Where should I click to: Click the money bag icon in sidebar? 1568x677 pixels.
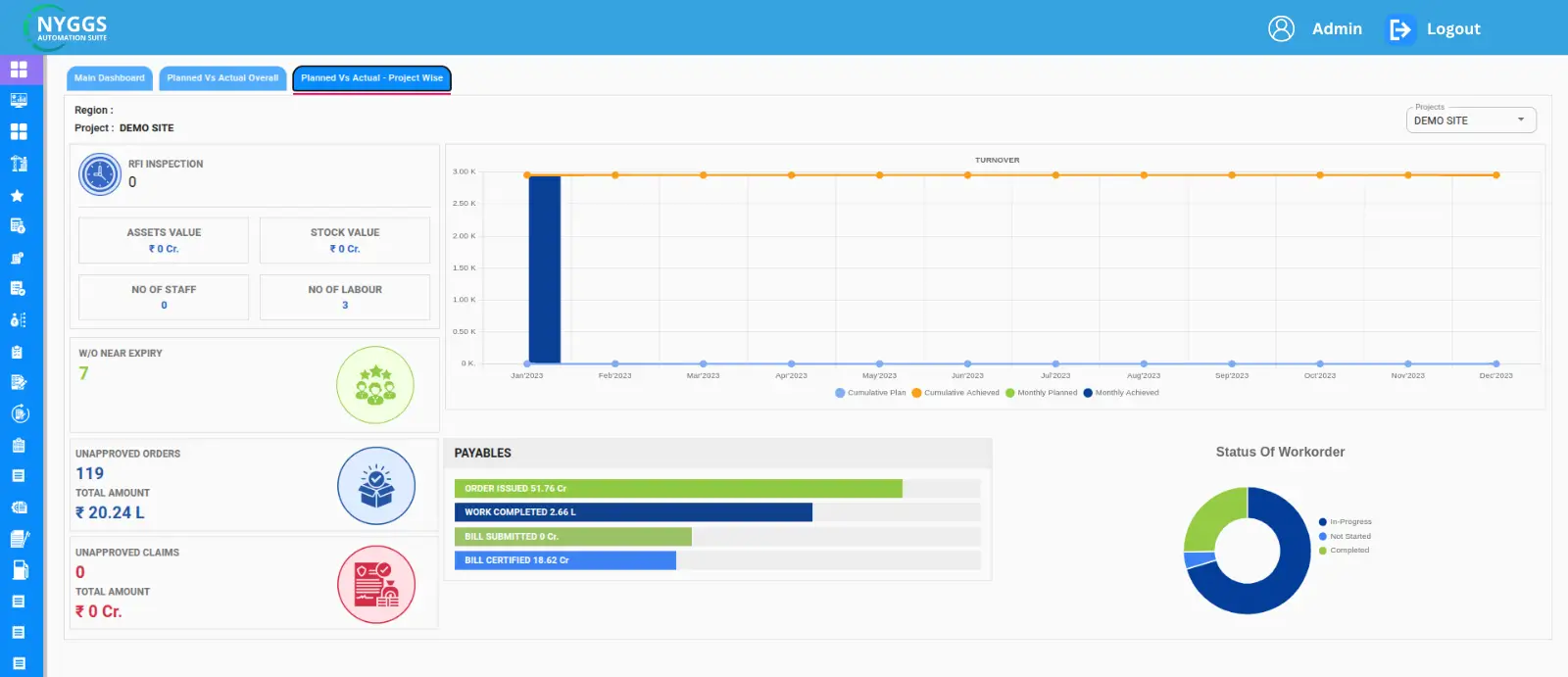coord(19,320)
